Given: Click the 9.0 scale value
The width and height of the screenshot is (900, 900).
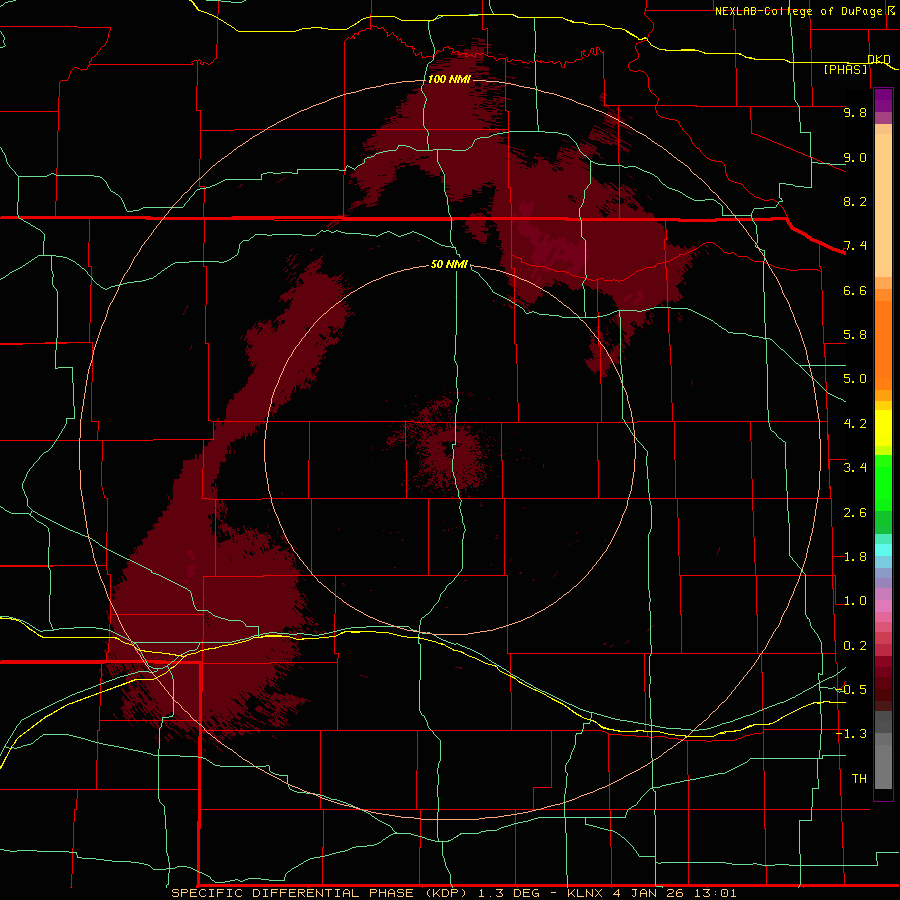Looking at the screenshot, I should (x=855, y=157).
